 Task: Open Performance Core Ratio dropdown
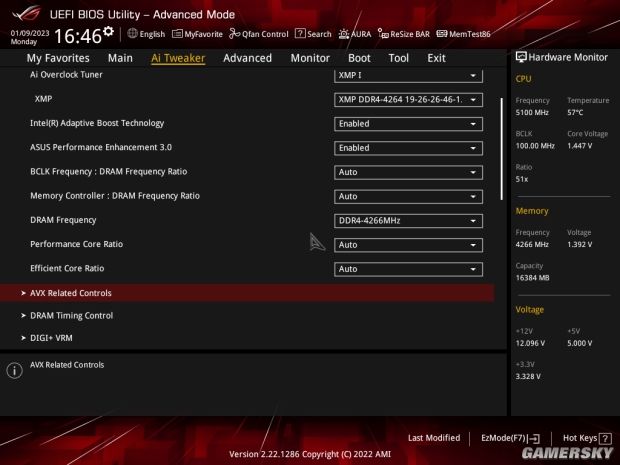tap(408, 245)
